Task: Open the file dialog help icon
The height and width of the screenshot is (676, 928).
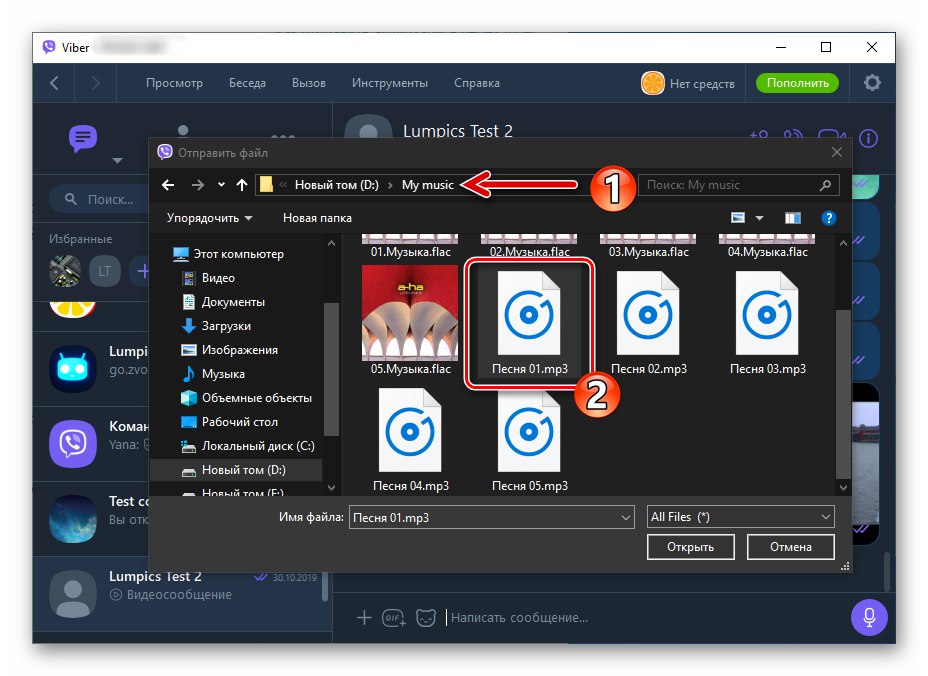Action: coord(829,218)
